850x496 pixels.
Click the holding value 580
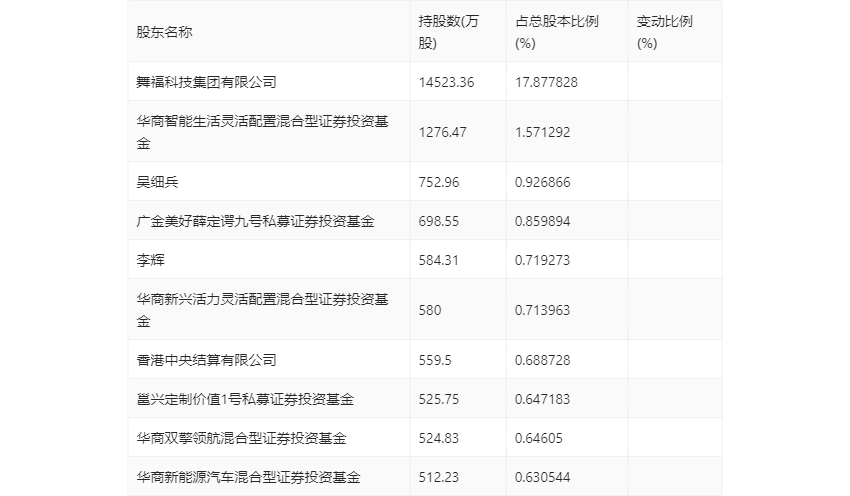pyautogui.click(x=430, y=310)
